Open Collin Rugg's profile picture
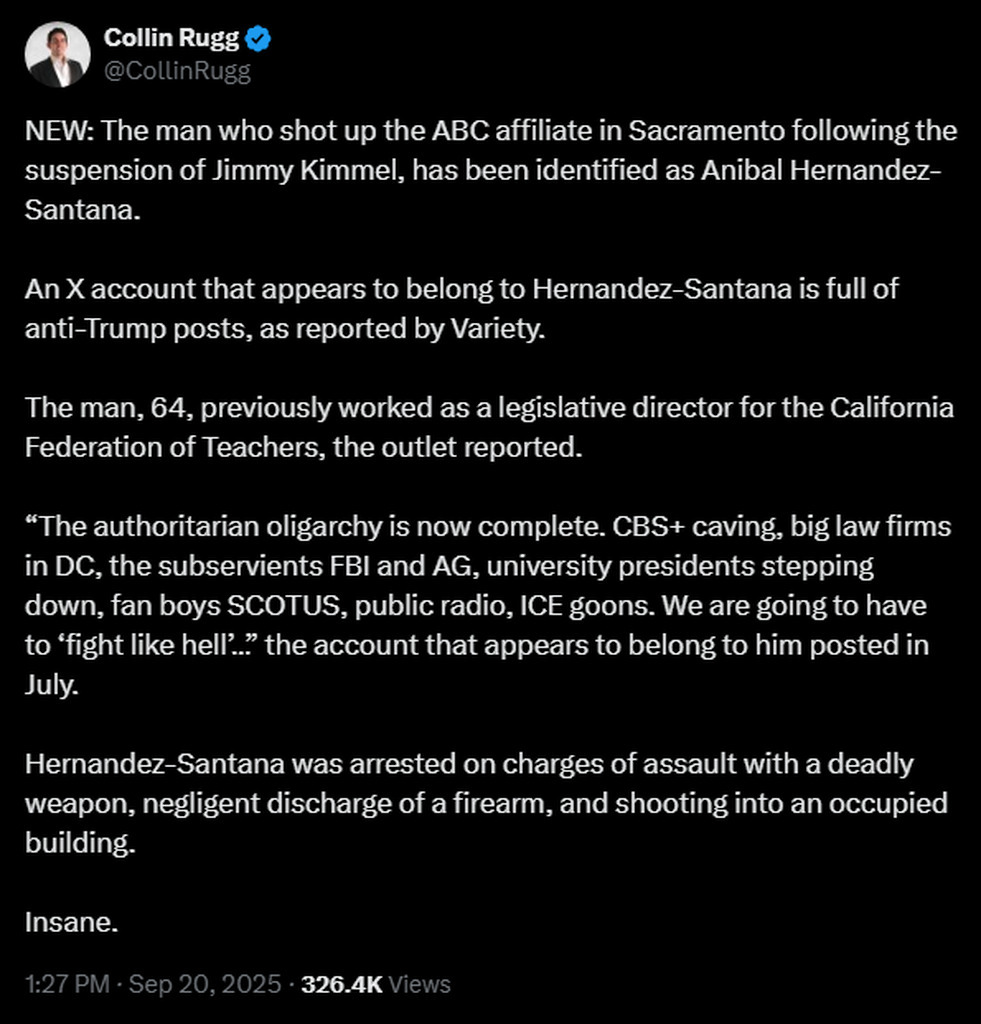981x1024 pixels. pos(55,55)
